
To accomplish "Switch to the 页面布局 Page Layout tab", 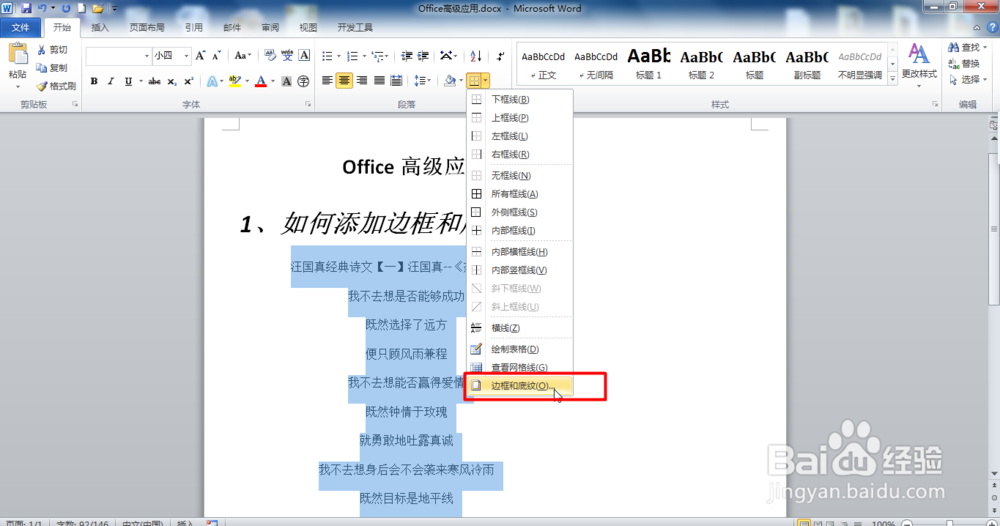I will 147,27.
